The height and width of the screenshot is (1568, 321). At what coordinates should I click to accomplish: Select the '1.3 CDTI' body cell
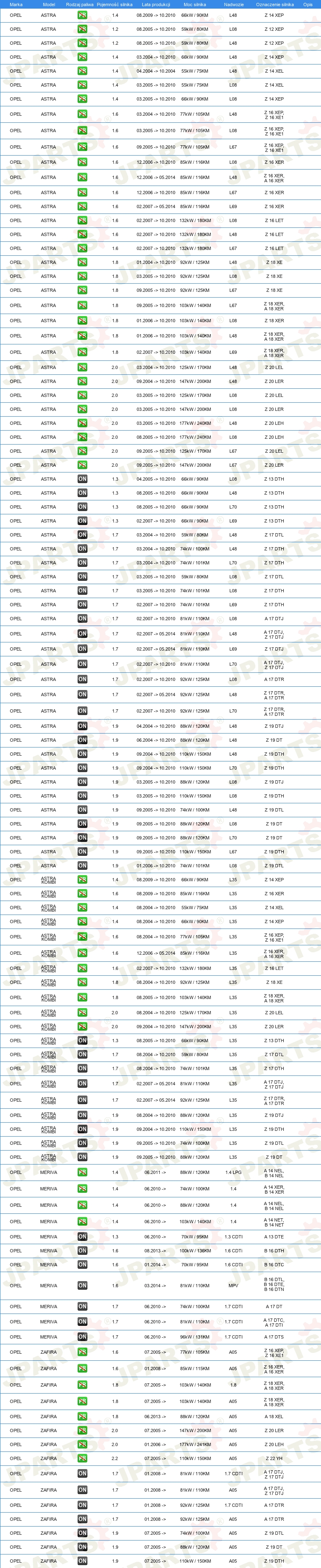coord(233,1237)
